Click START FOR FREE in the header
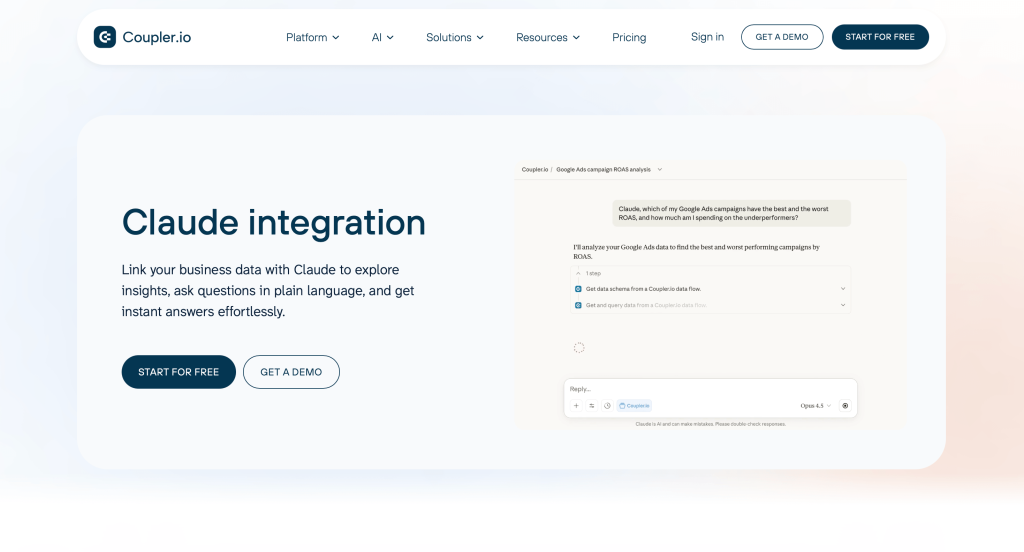 coord(880,37)
